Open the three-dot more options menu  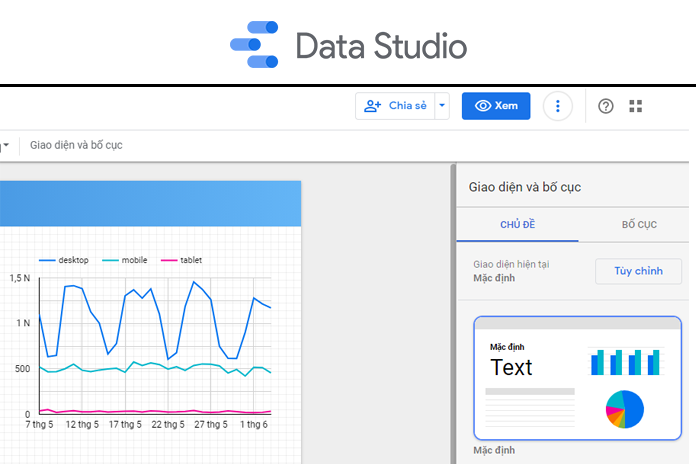click(x=558, y=106)
